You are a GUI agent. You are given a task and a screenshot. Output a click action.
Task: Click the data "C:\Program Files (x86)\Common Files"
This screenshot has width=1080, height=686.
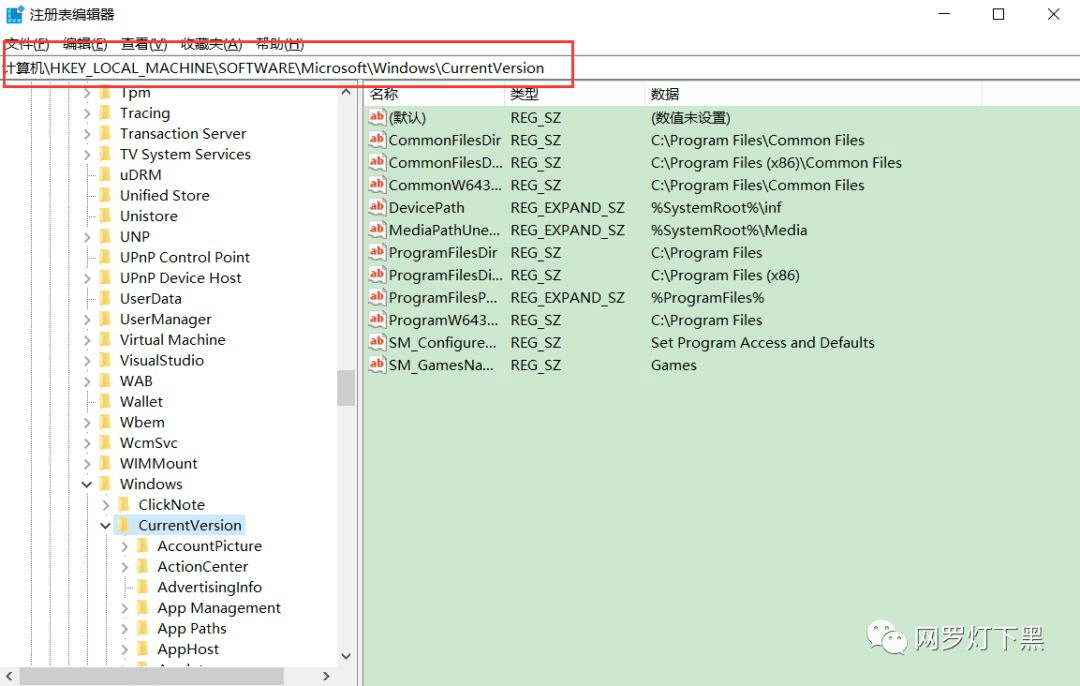[x=776, y=163]
